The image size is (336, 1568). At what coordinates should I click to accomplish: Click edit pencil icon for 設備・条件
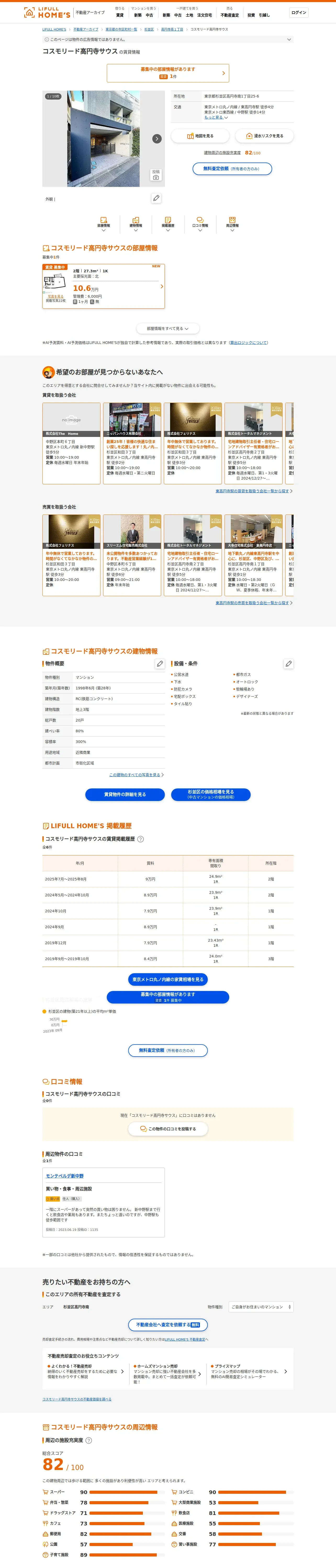point(288,664)
